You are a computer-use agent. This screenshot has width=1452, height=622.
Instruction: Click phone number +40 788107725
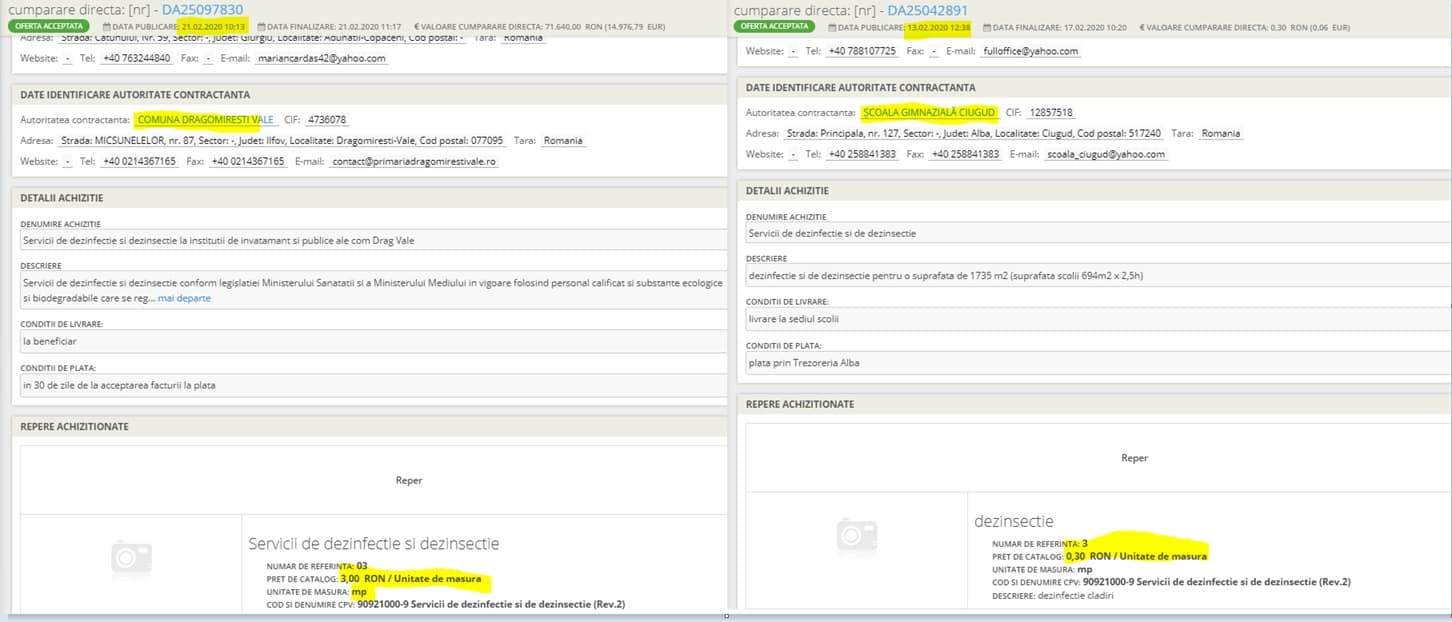861,51
